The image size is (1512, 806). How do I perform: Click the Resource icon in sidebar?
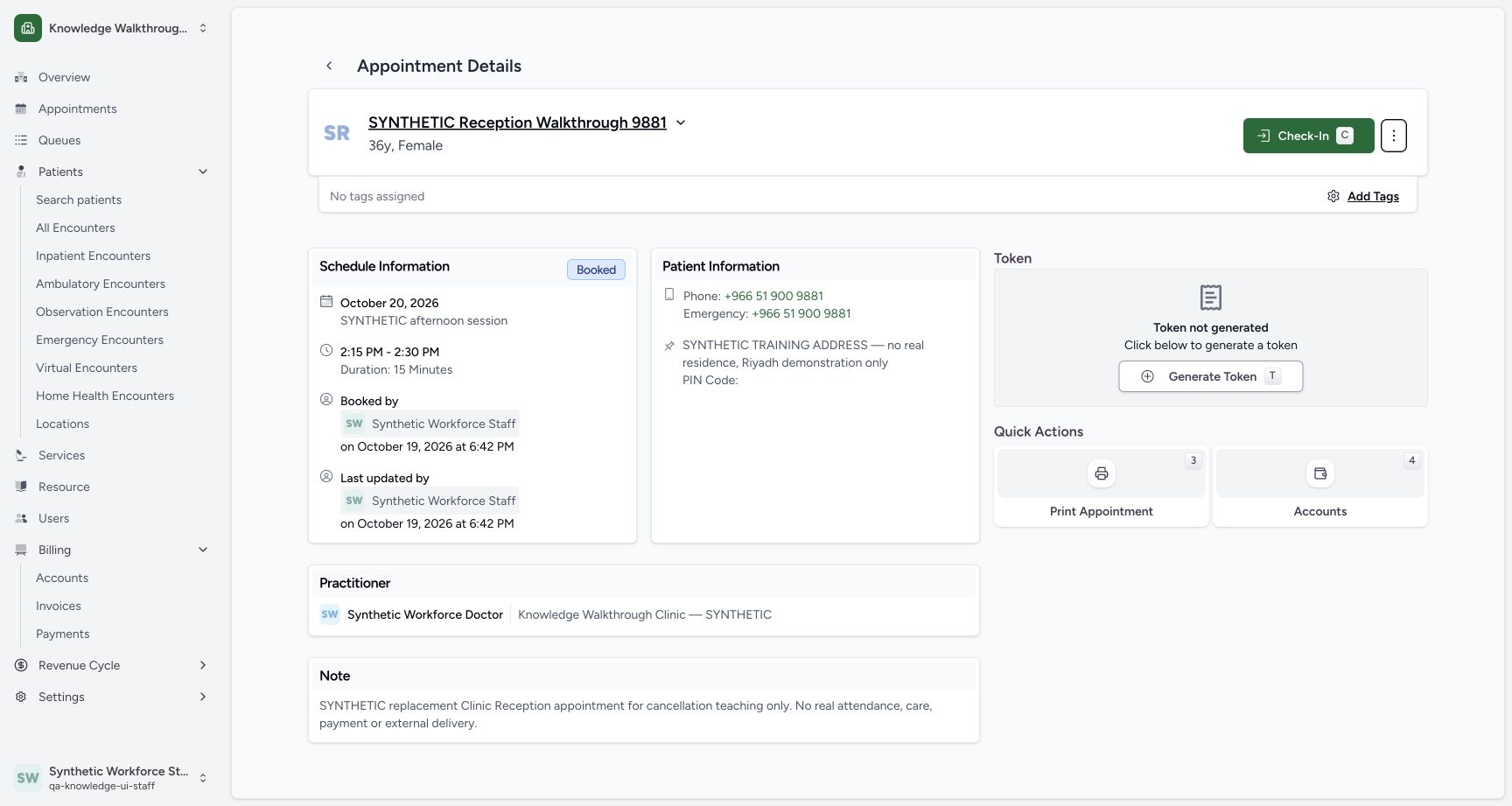click(21, 487)
